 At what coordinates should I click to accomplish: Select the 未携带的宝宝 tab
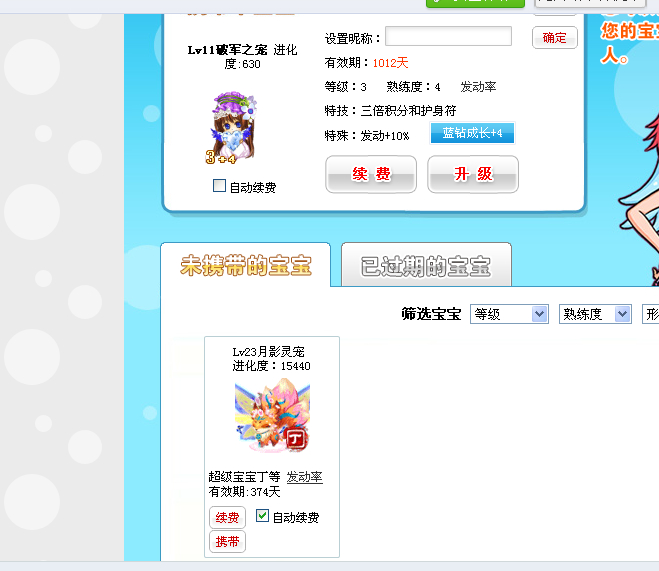tap(245, 265)
